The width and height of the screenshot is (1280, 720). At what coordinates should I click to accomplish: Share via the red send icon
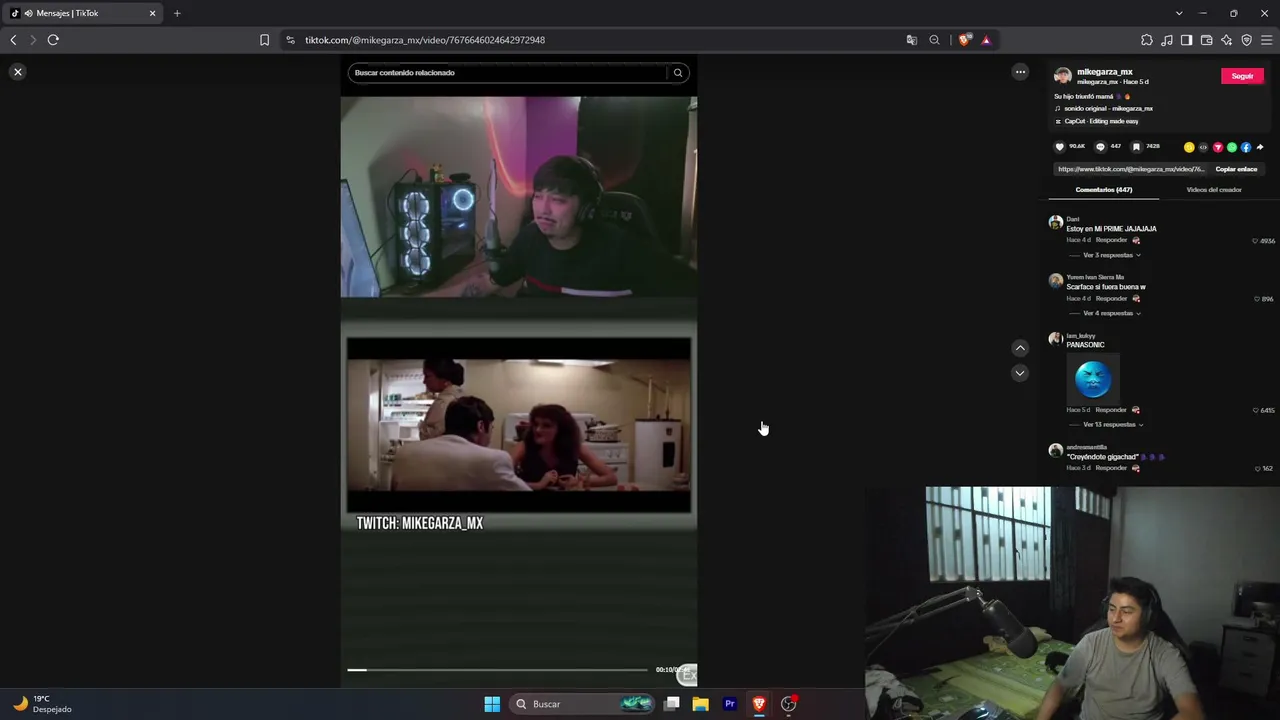pos(1217,147)
